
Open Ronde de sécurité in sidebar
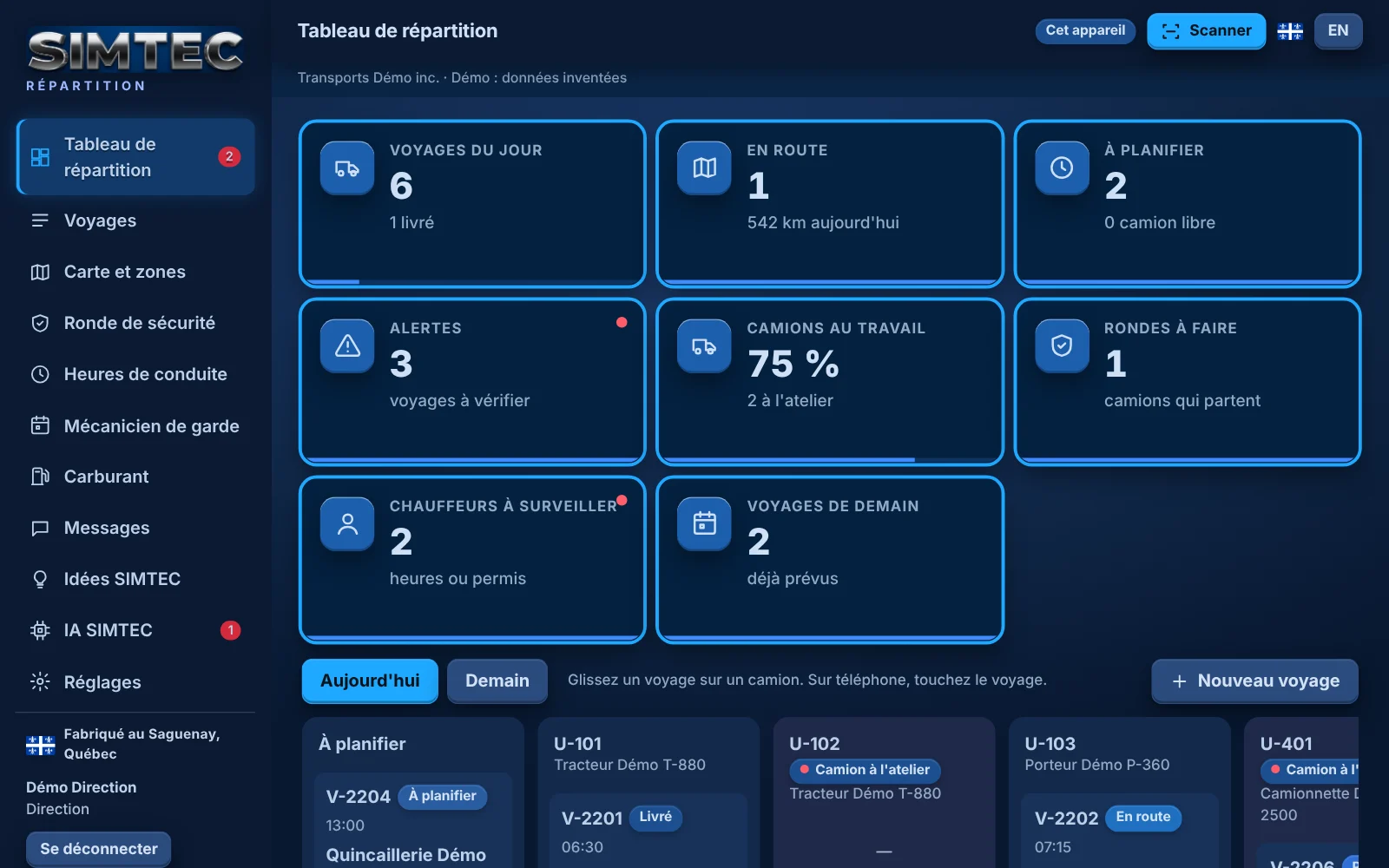pyautogui.click(x=135, y=323)
